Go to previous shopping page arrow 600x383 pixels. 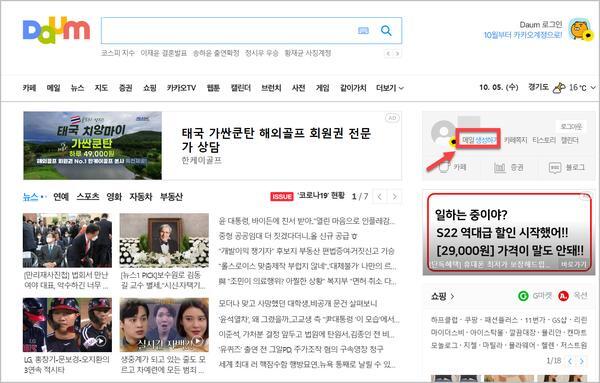click(570, 361)
